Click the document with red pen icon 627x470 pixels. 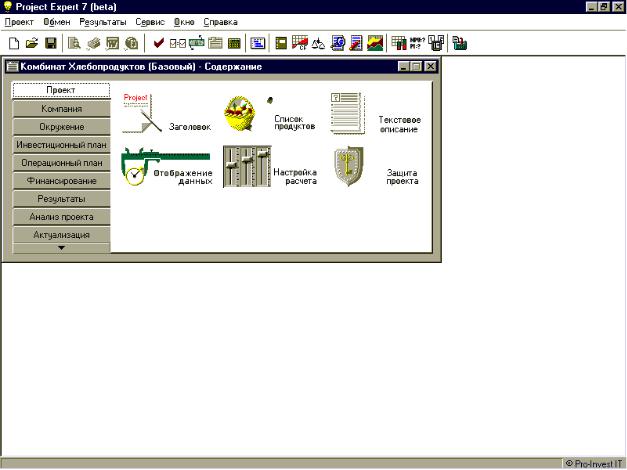[356, 43]
